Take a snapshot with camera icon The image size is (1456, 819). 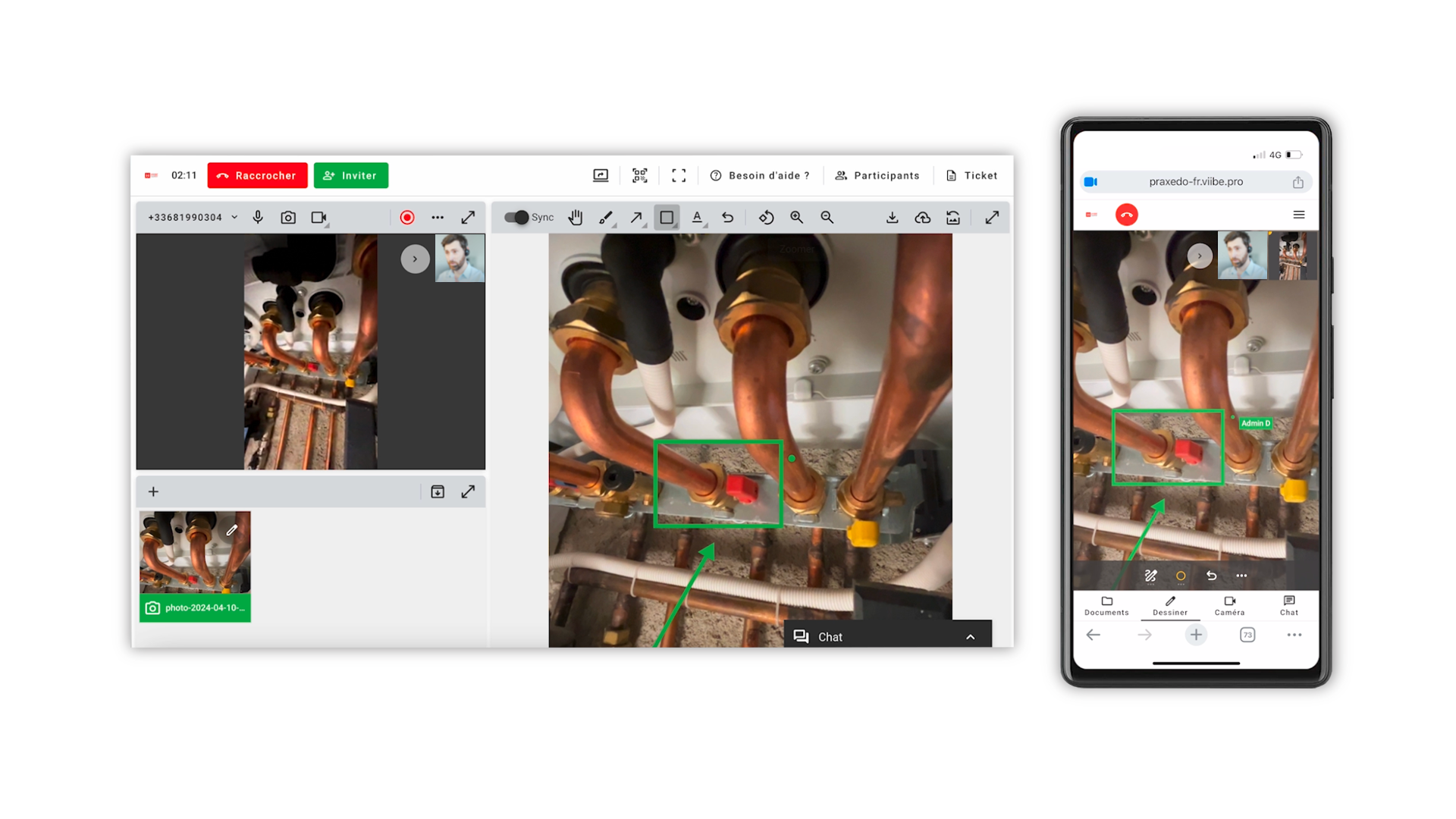click(x=288, y=218)
